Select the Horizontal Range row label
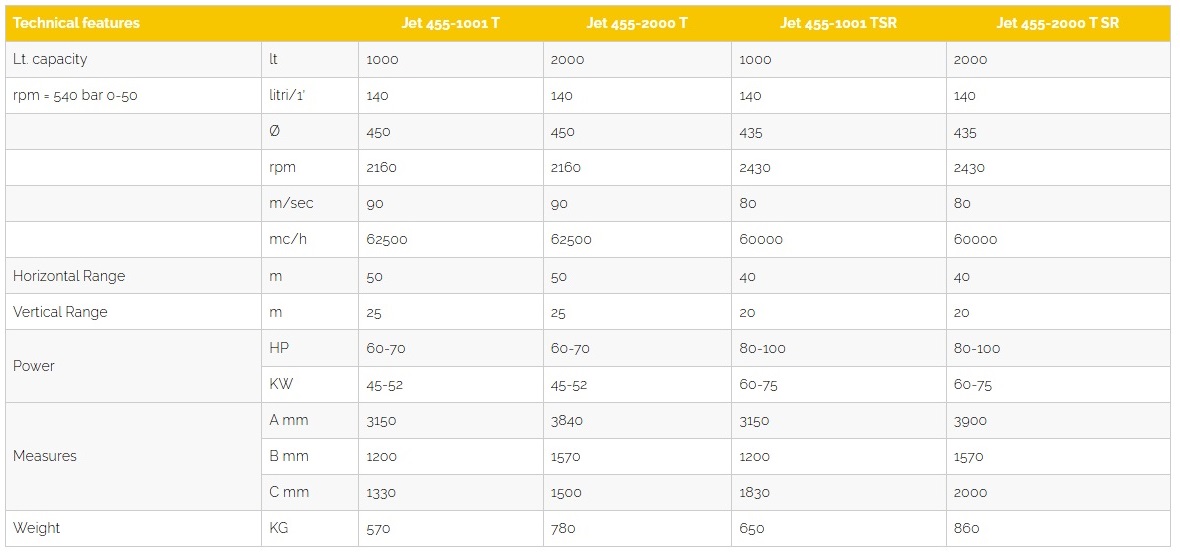 click(69, 276)
